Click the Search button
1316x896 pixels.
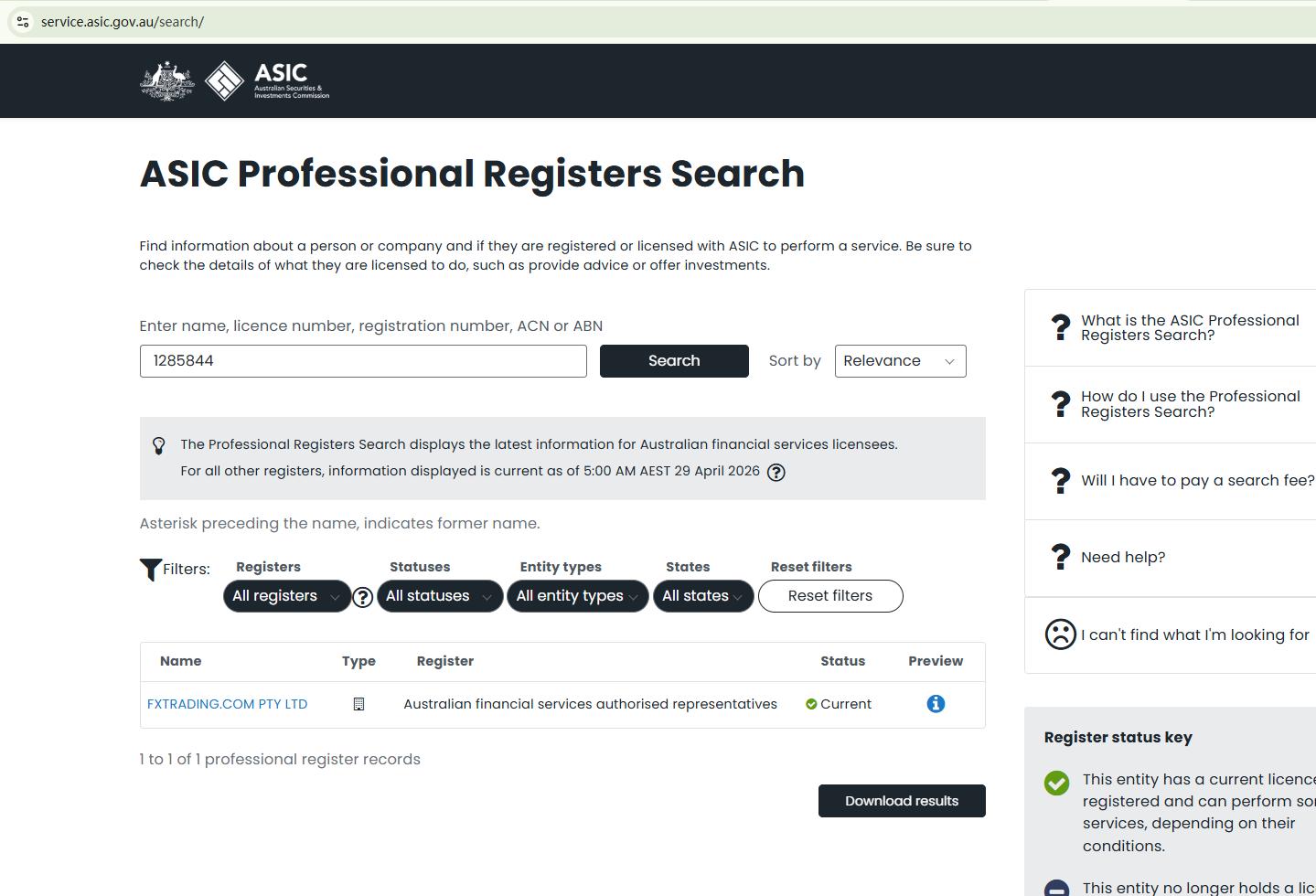(674, 361)
